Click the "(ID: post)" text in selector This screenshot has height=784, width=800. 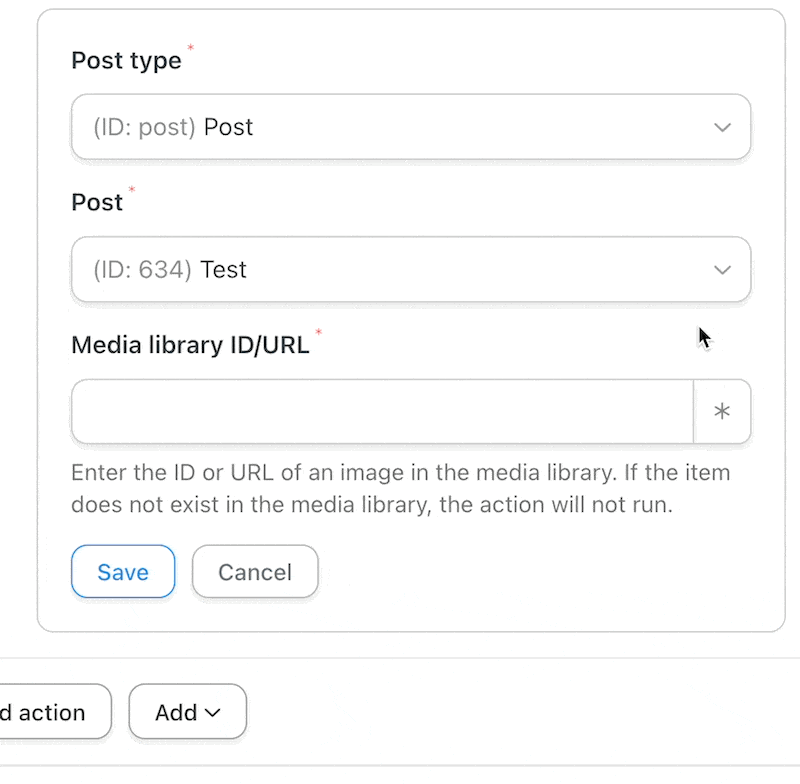click(x=144, y=127)
